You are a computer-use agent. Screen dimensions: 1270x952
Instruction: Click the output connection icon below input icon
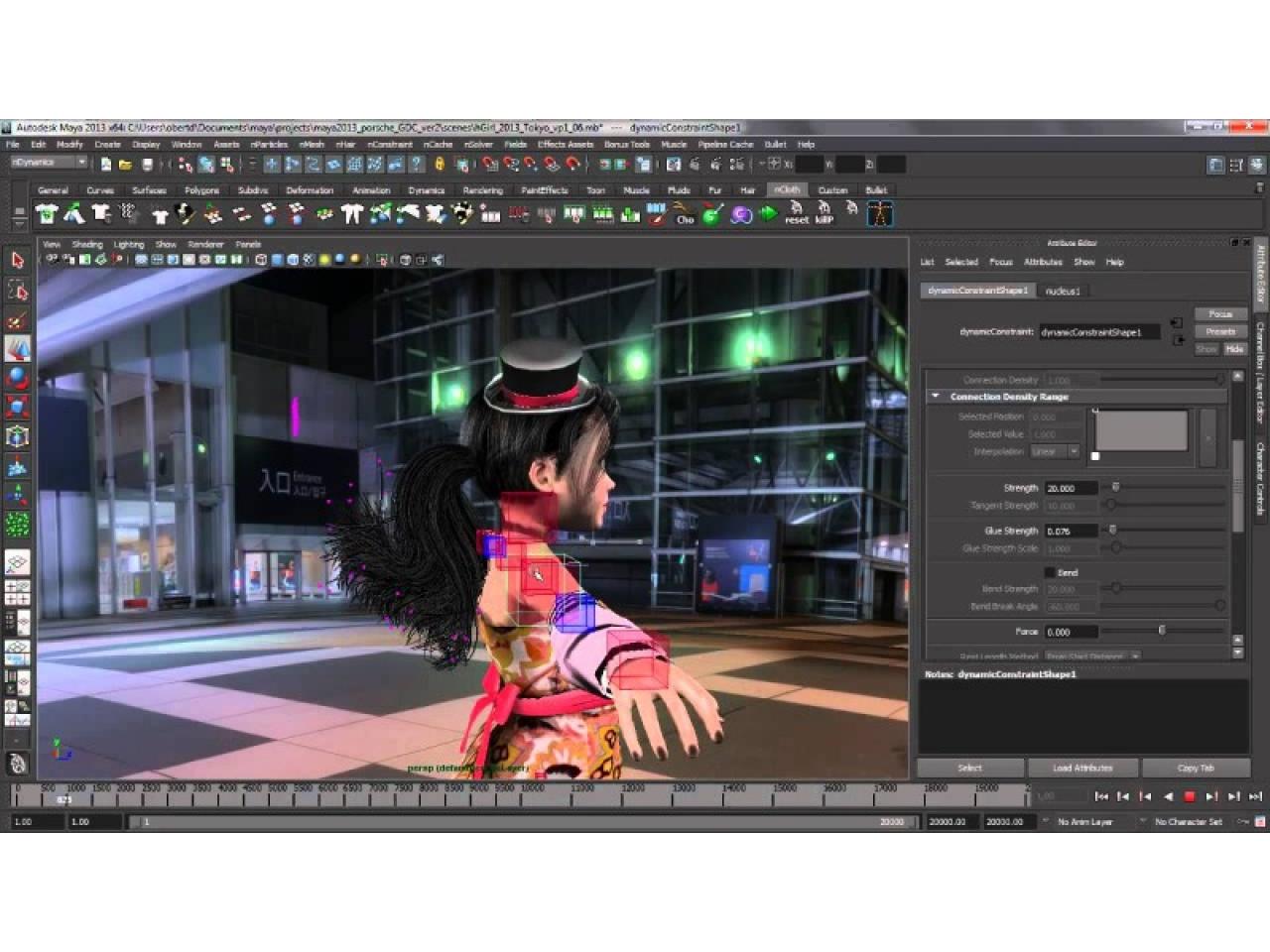(1177, 340)
